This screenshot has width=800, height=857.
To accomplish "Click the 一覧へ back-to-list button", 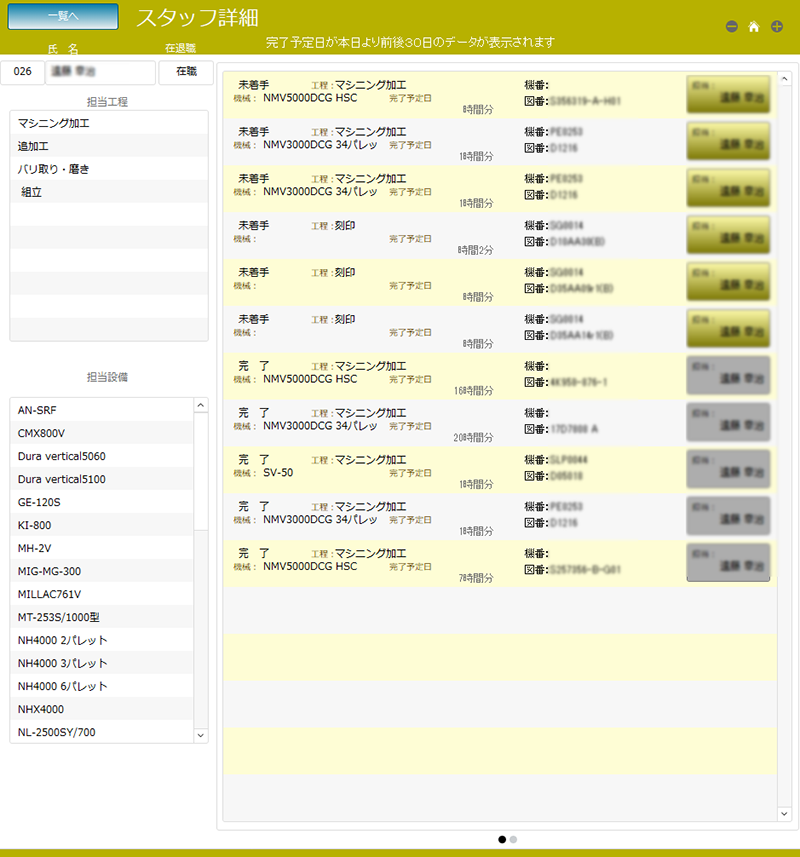I will coord(62,16).
